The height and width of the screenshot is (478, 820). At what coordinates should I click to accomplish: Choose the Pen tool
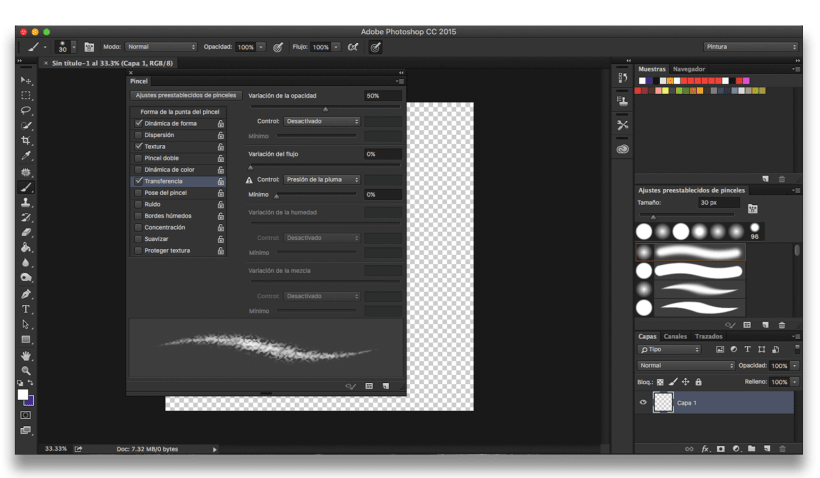(x=26, y=294)
